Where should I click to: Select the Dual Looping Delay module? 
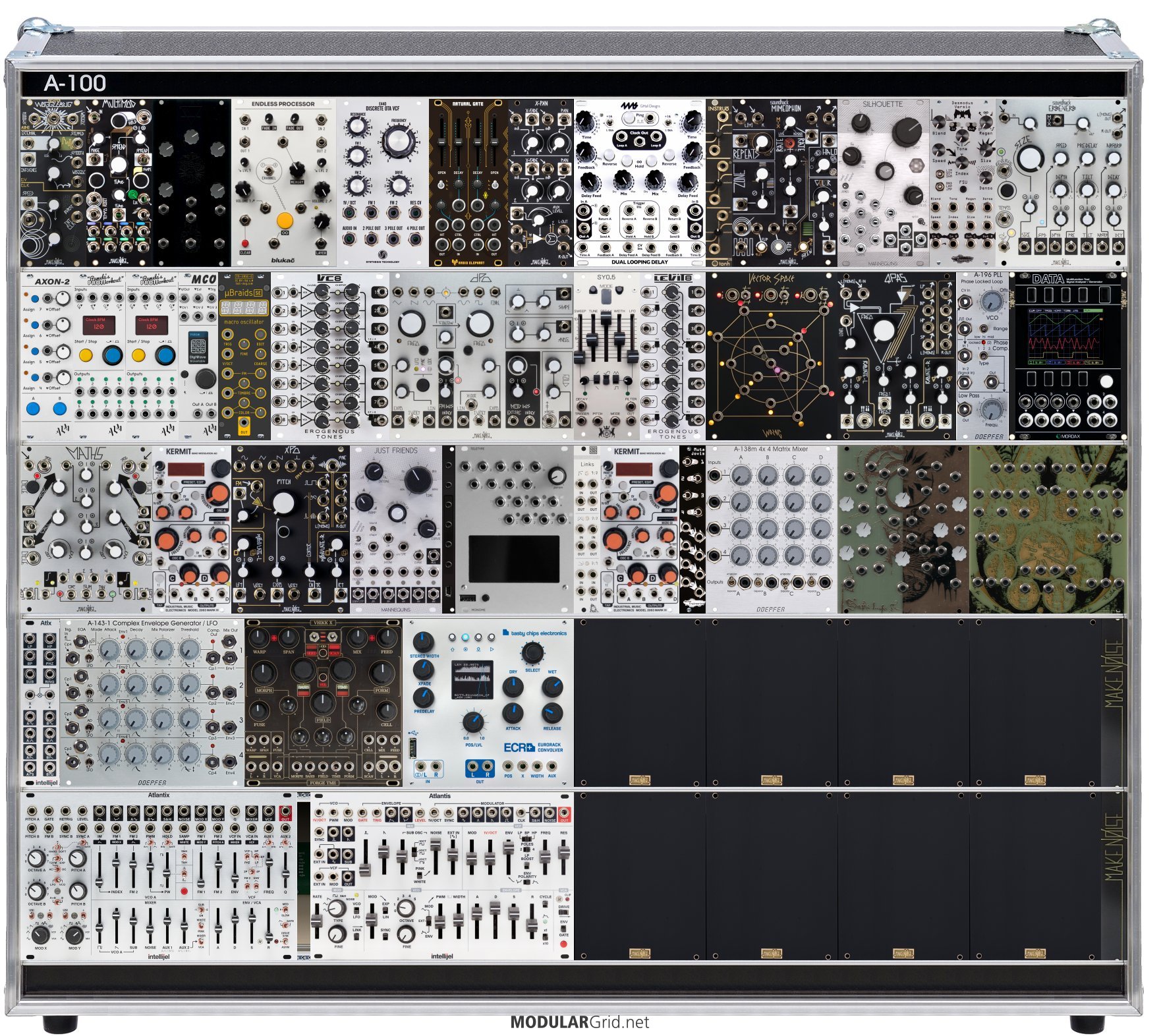click(x=640, y=183)
